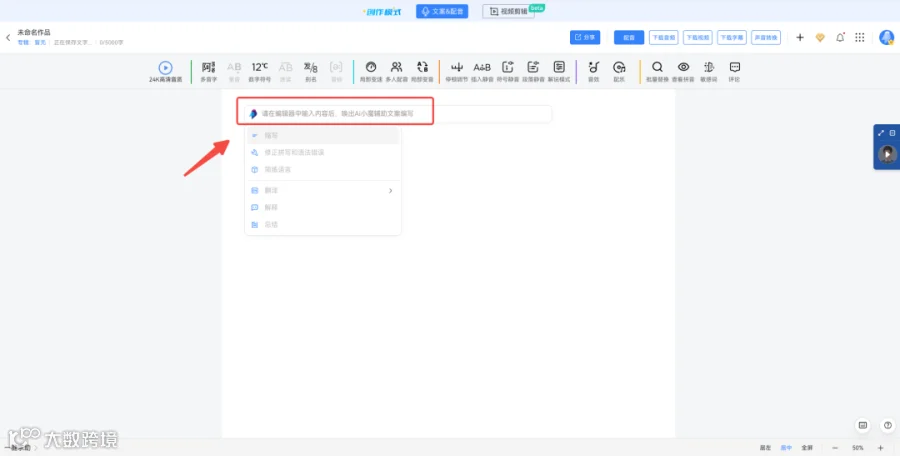Expand the 翻译 translate submenu arrow
The width and height of the screenshot is (900, 456).
pos(390,191)
